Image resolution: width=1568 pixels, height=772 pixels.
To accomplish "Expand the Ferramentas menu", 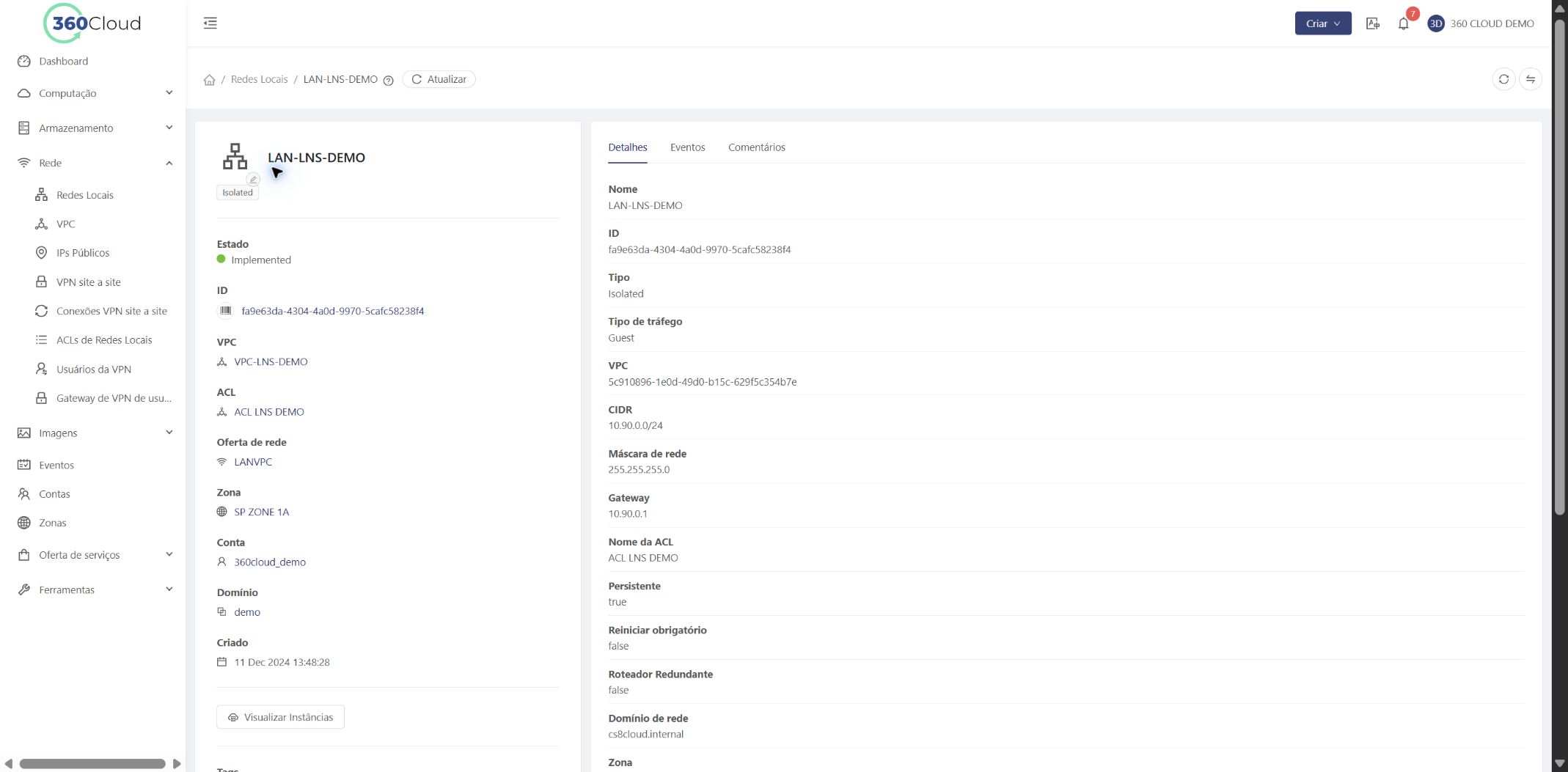I will pos(95,589).
